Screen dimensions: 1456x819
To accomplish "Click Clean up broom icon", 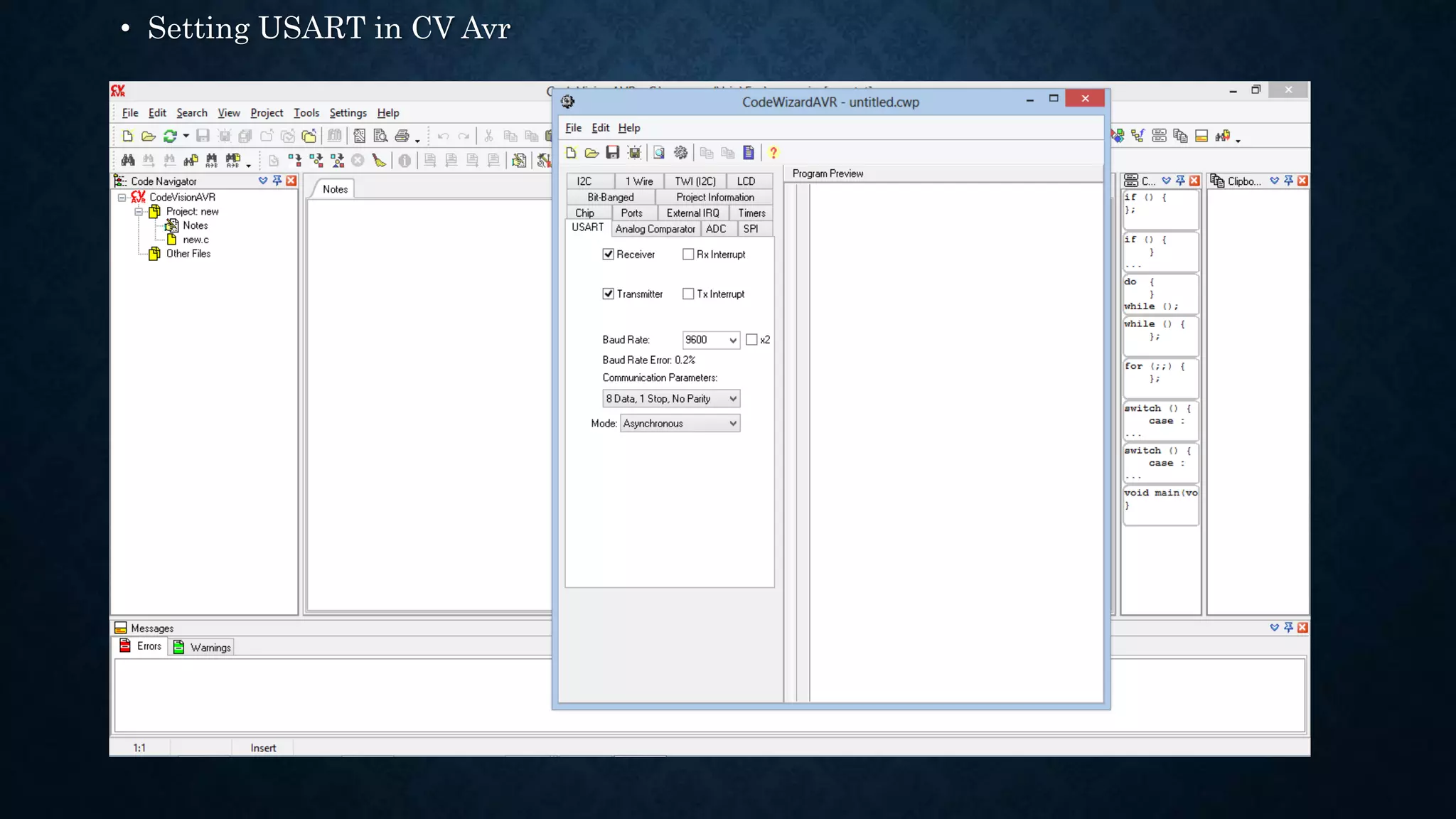I will coord(379,161).
